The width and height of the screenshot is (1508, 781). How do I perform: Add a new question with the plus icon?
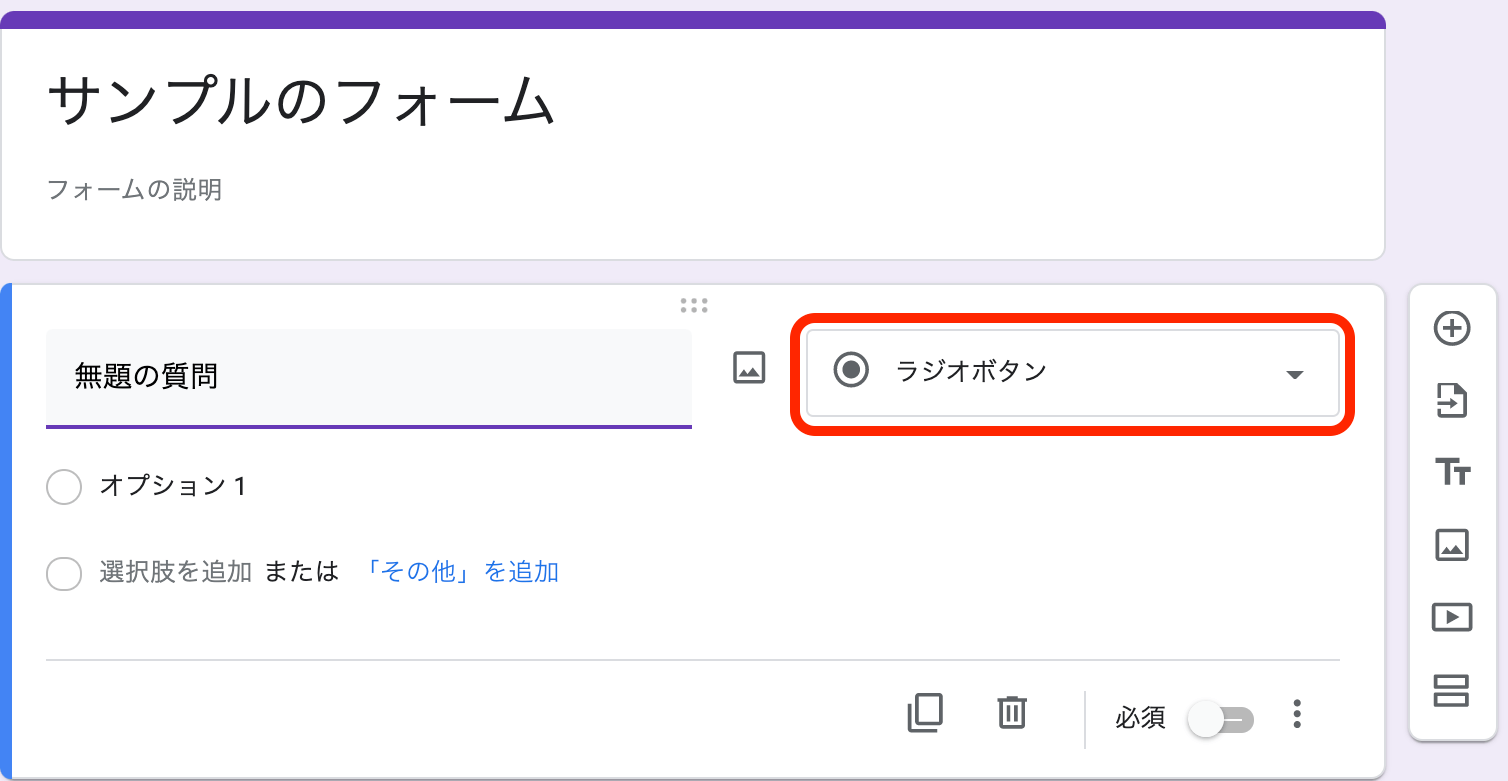pyautogui.click(x=1452, y=327)
